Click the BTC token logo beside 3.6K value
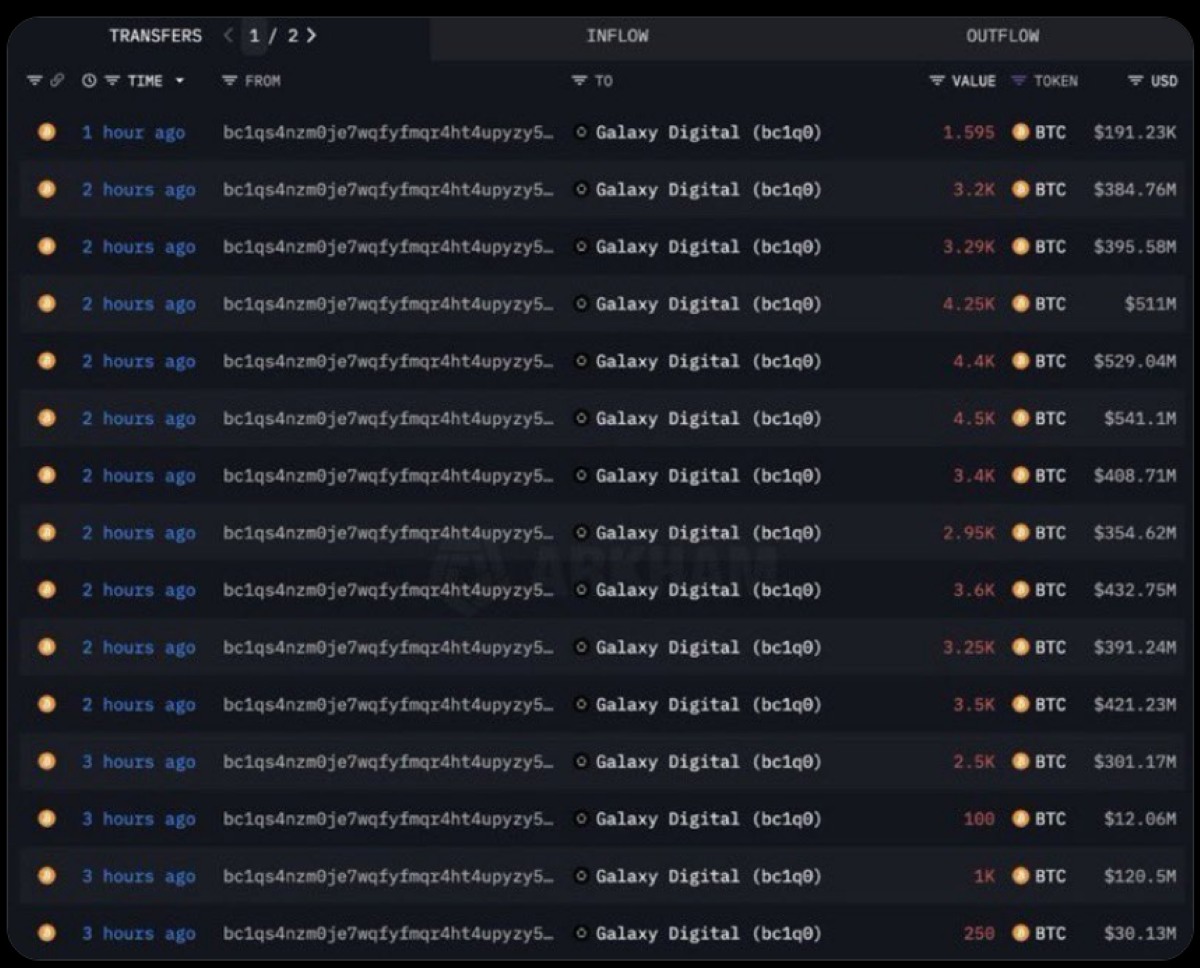The width and height of the screenshot is (1200, 968). click(x=1020, y=590)
